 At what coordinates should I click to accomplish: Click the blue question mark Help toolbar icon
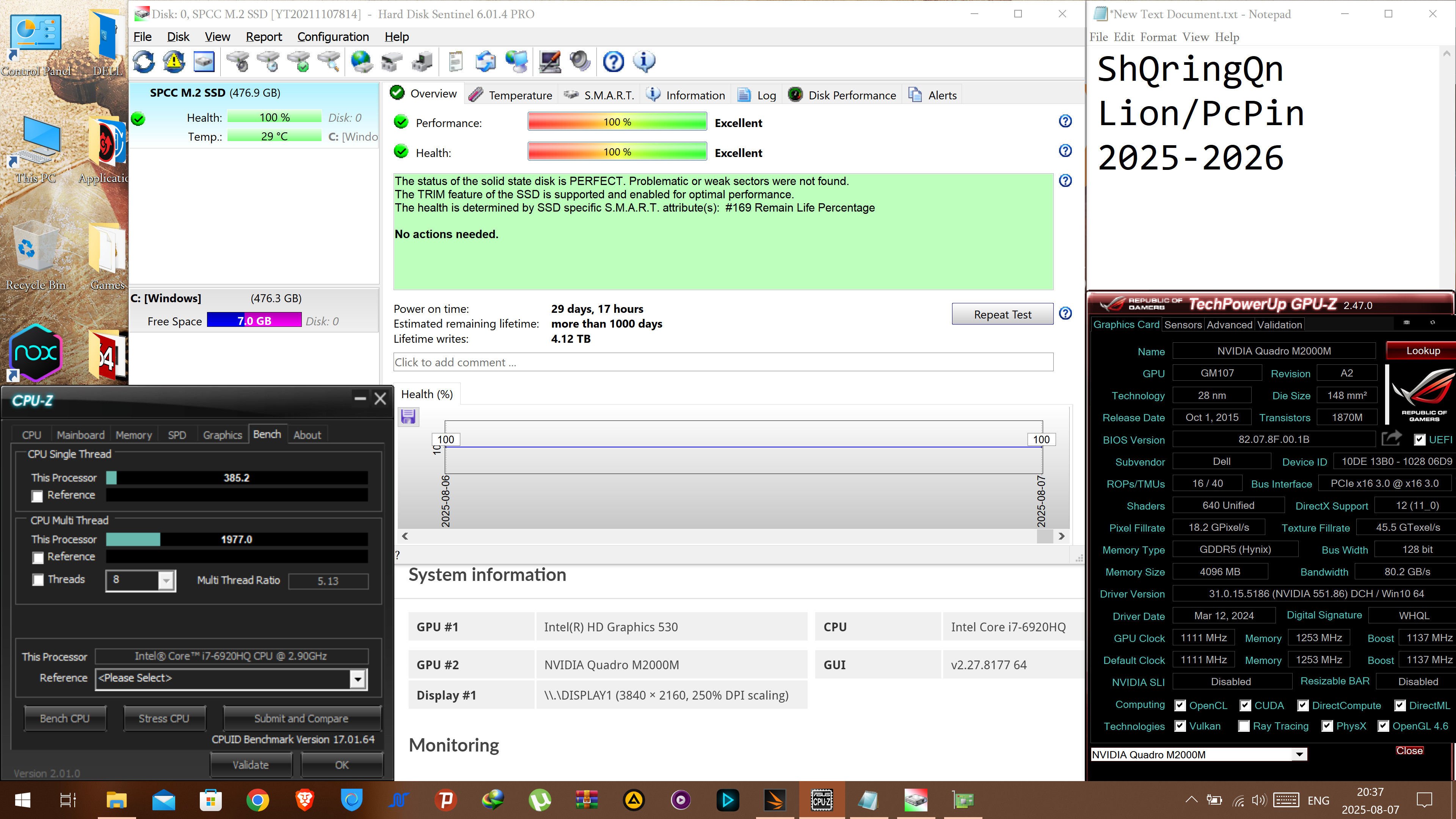click(x=613, y=61)
